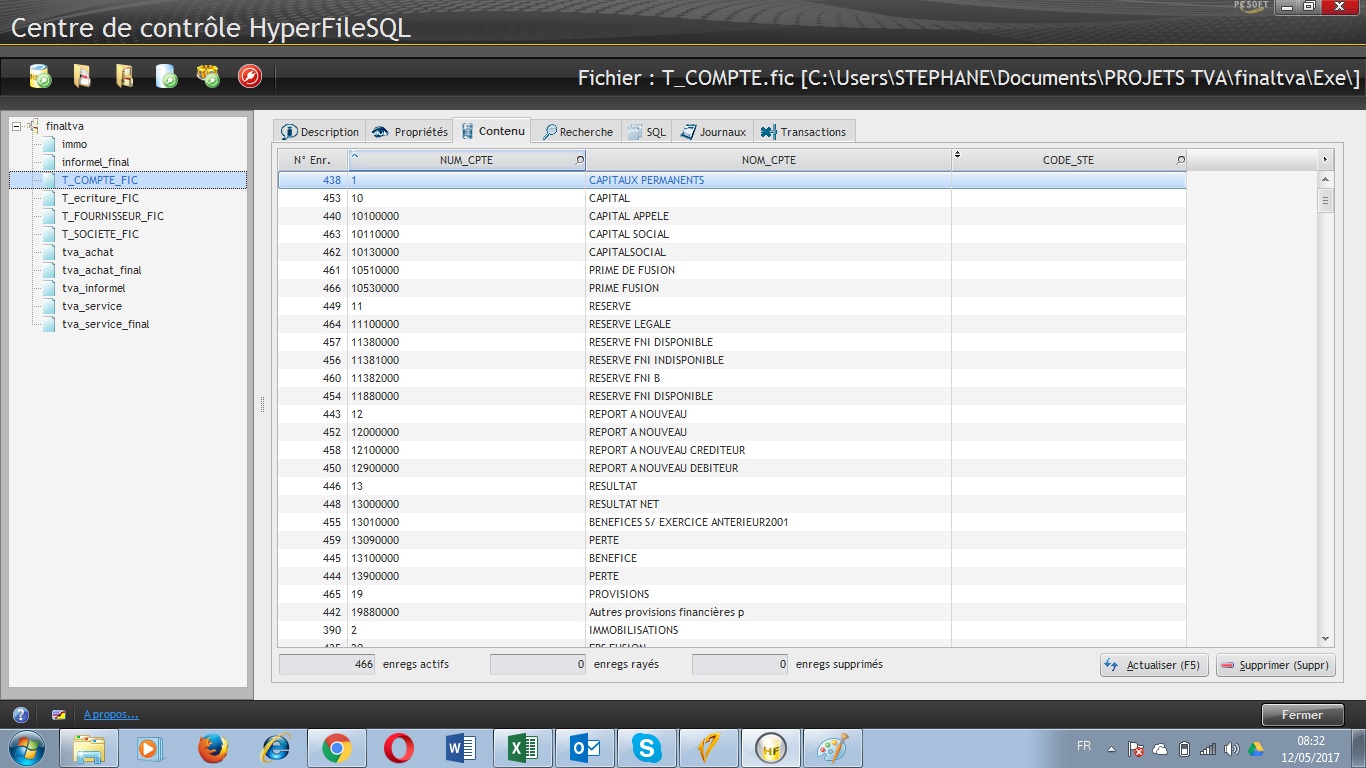The image size is (1366, 768).
Task: Click search magnifier in NUM_CPTE header
Action: point(579,160)
